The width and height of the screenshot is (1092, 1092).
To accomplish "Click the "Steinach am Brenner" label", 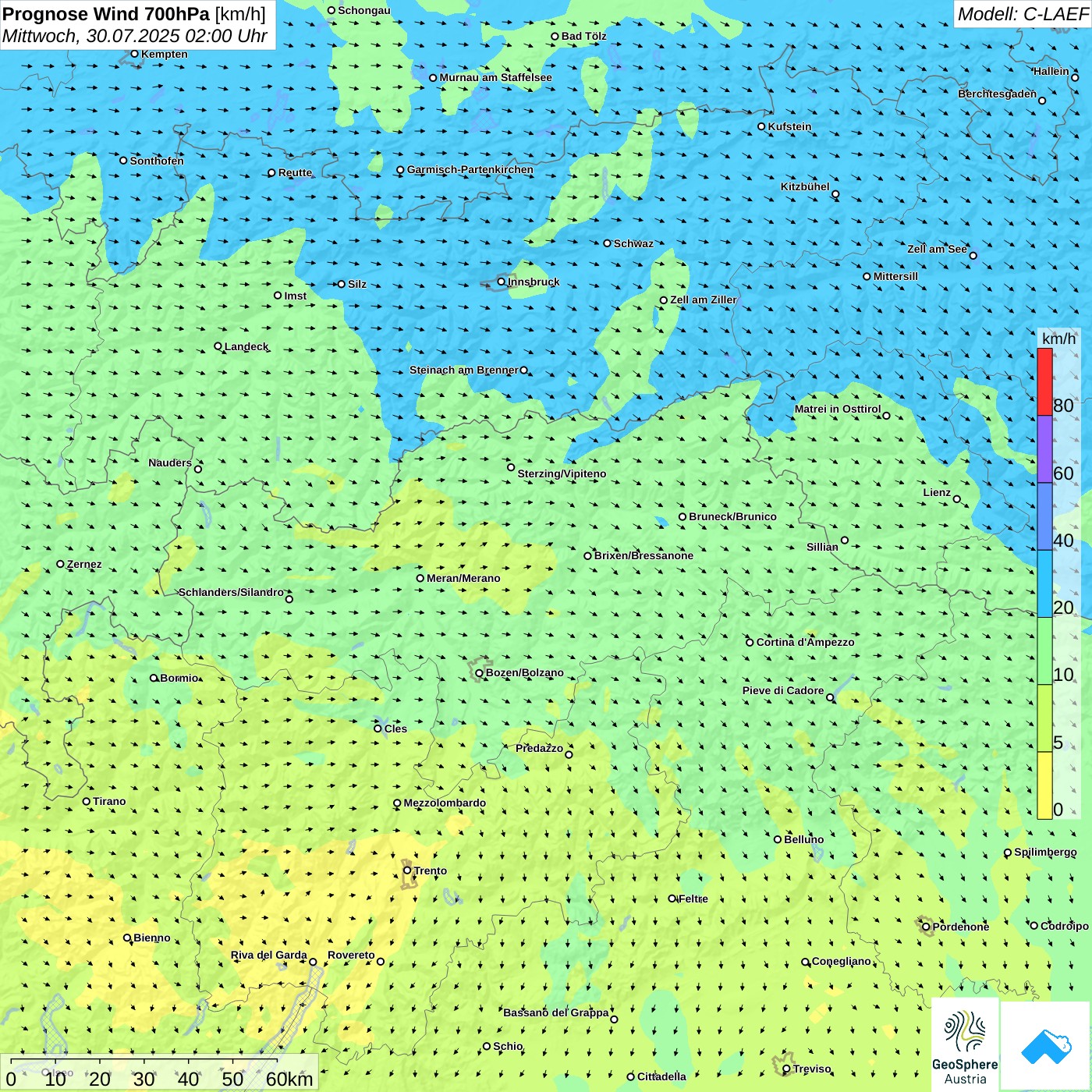I will pos(464,370).
